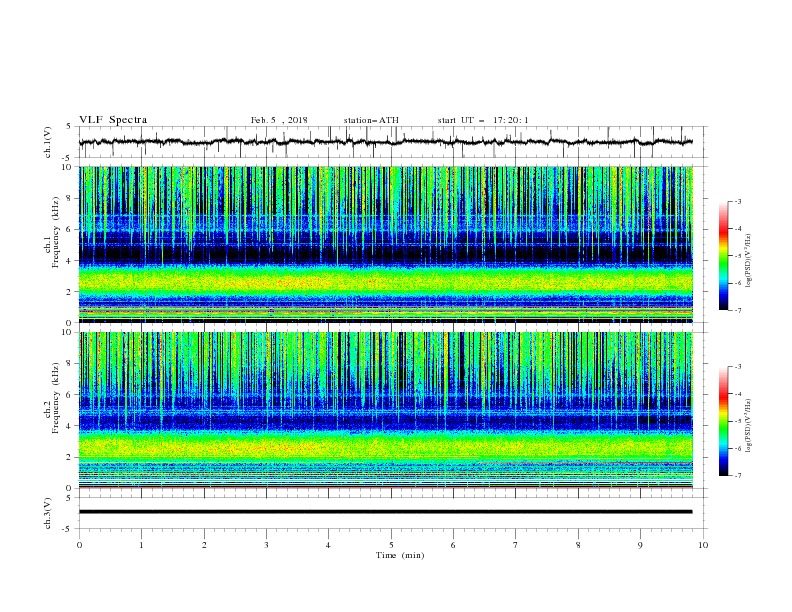Click the "-7" tick on the ch.2 colorbar
Image resolution: width=792 pixels, height=612 pixels.
[x=738, y=476]
